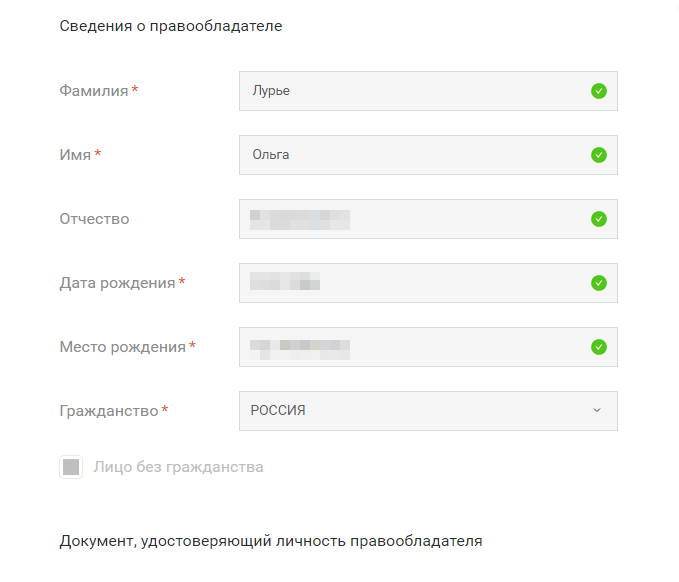
Task: Click the green checkmark in the Дата рождения field
Action: [x=598, y=283]
